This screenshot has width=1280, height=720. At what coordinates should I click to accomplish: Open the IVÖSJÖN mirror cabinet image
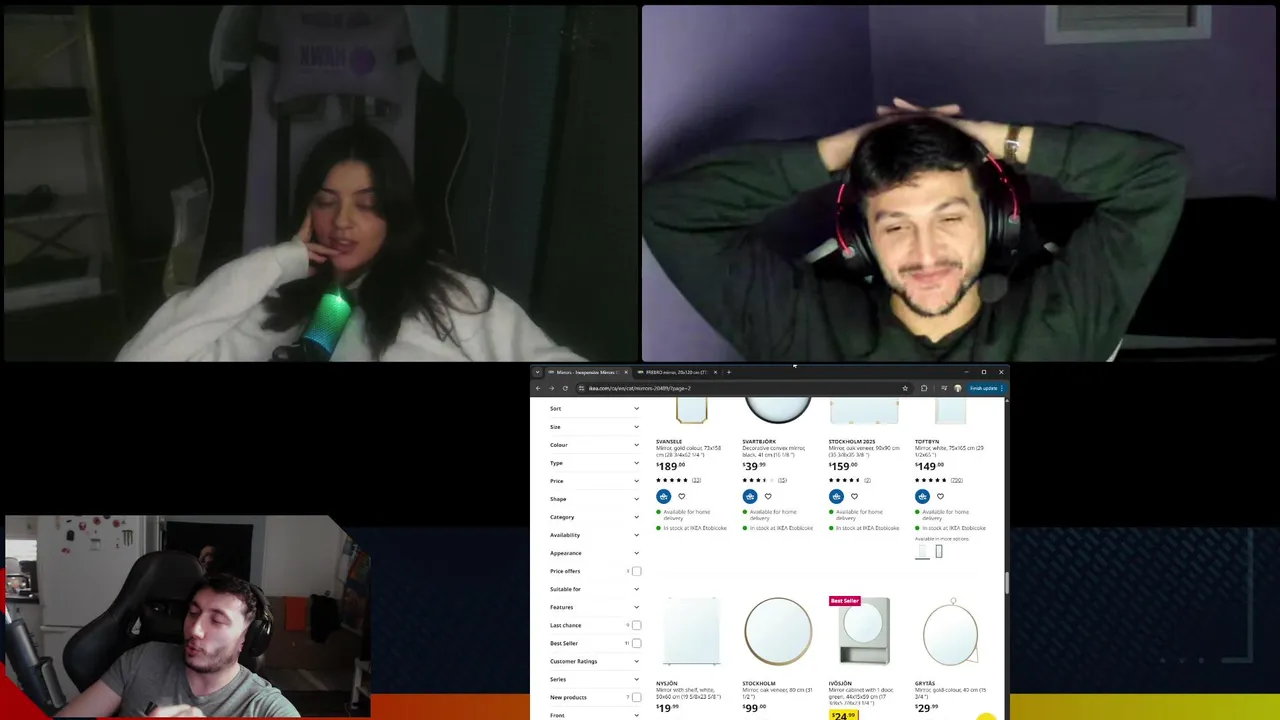pos(863,632)
